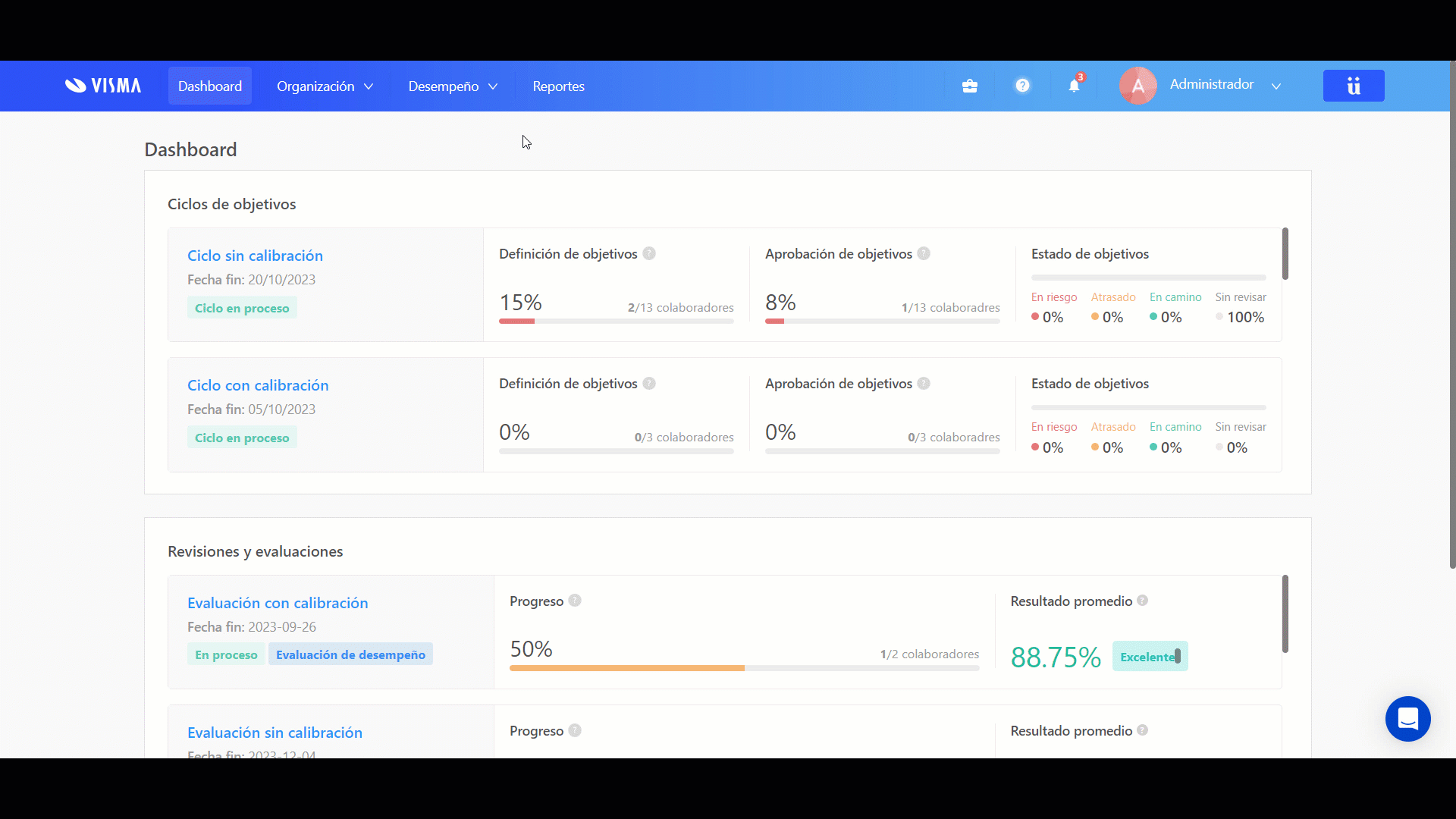The height and width of the screenshot is (819, 1456).
Task: Open the notifications bell icon
Action: point(1074,86)
